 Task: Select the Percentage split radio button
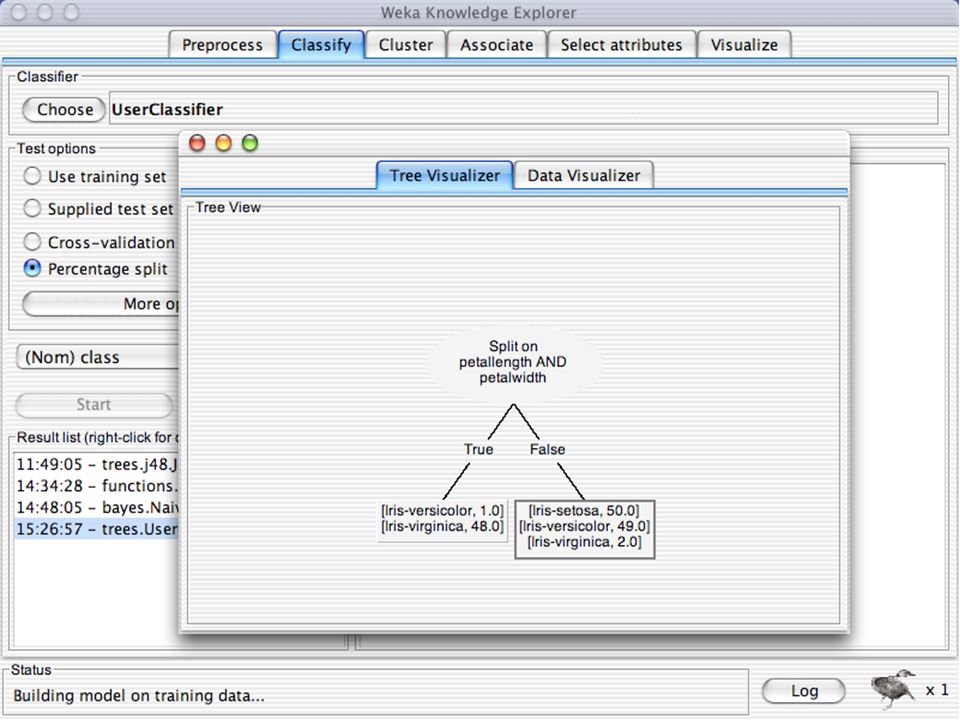pos(32,268)
